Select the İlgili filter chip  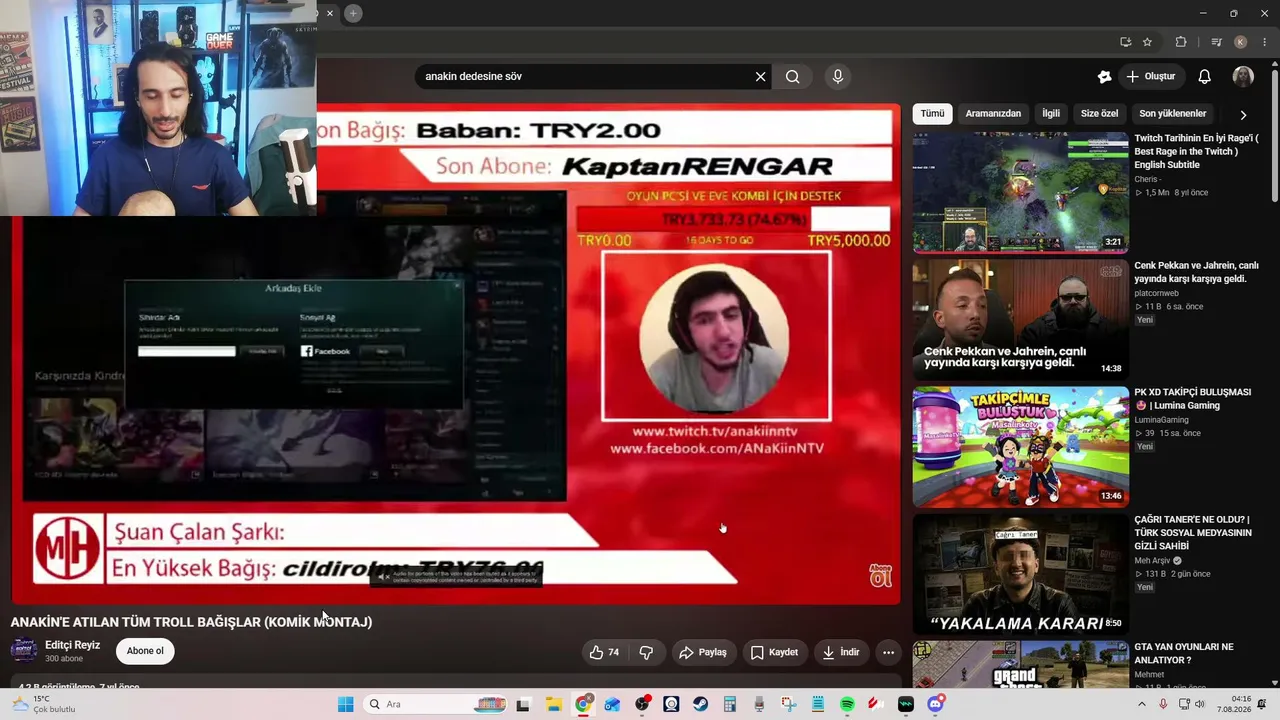click(x=1051, y=113)
